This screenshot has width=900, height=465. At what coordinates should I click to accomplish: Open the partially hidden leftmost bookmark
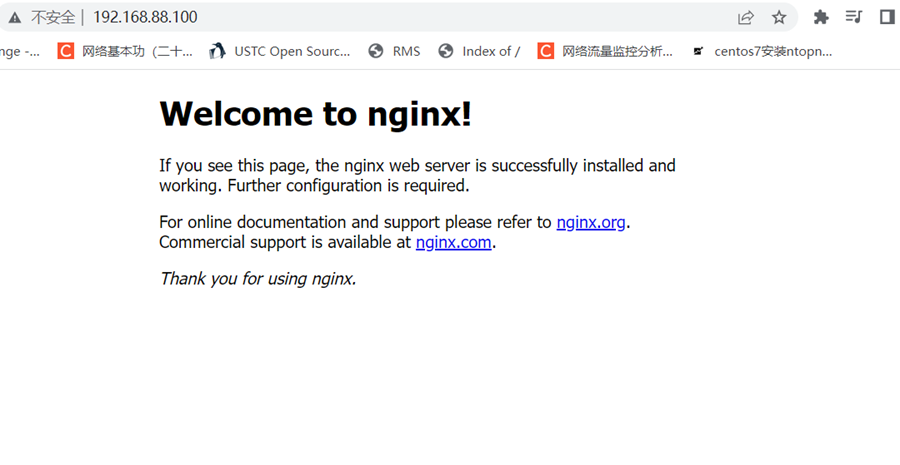(x=19, y=51)
